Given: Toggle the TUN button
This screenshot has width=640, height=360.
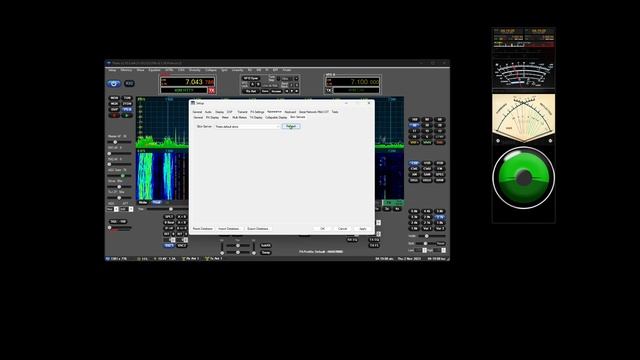Looking at the screenshot, I should click(127, 98).
